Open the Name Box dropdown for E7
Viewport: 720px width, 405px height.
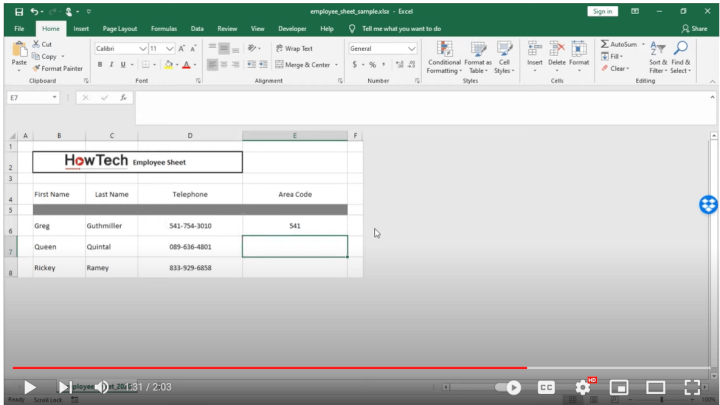pos(55,98)
